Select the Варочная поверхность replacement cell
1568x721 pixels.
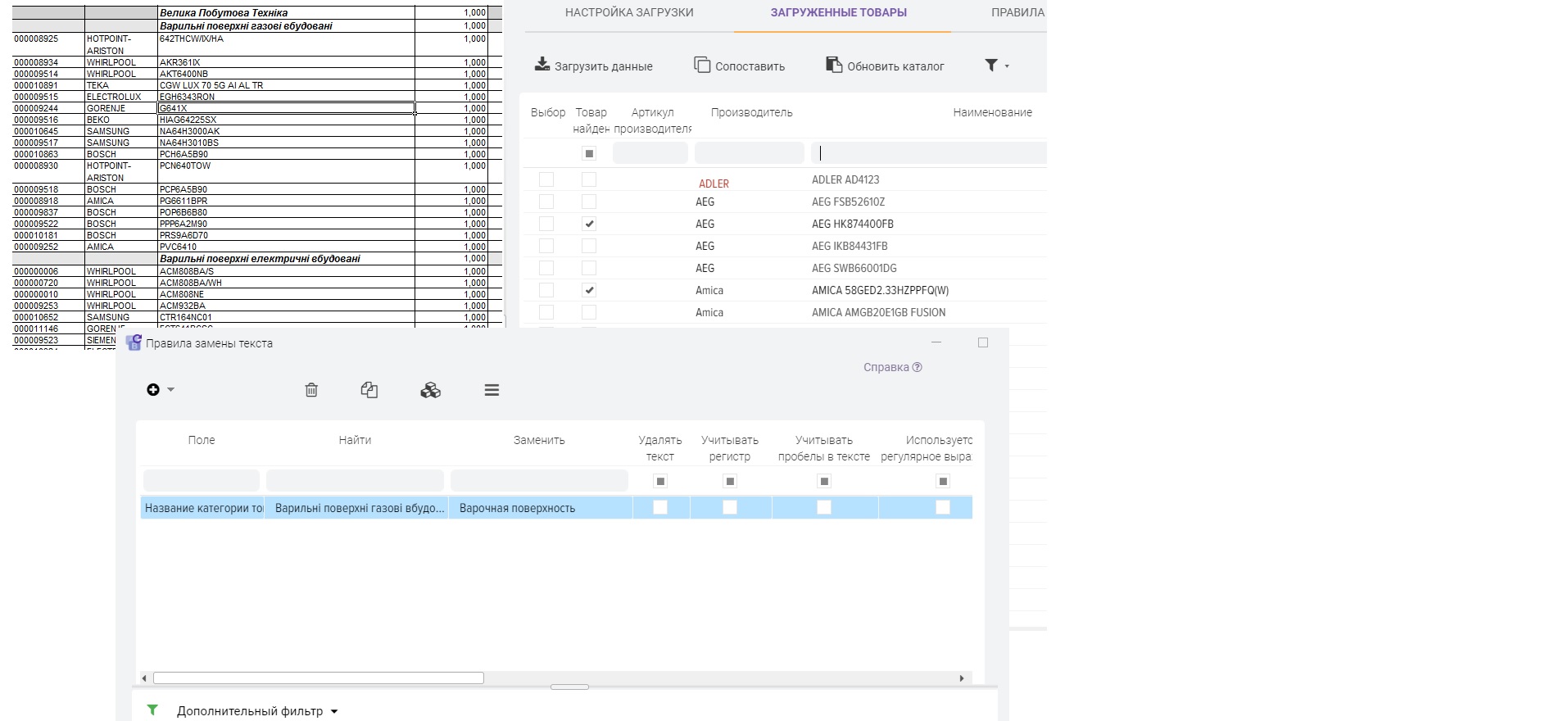541,508
